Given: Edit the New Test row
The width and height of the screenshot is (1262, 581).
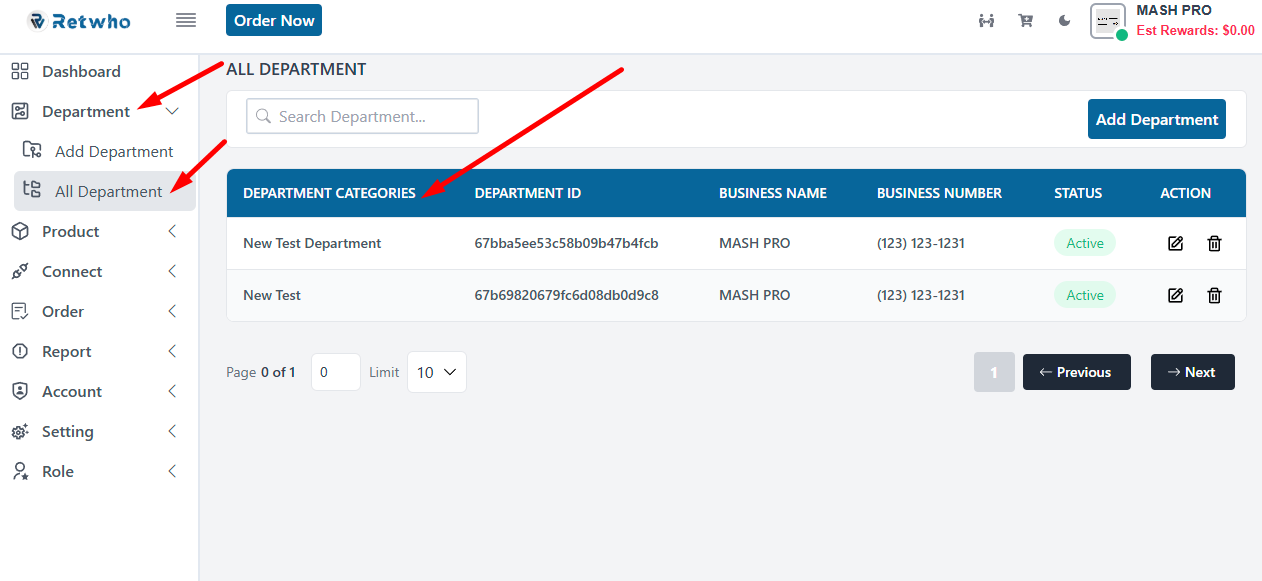Looking at the screenshot, I should (1176, 295).
